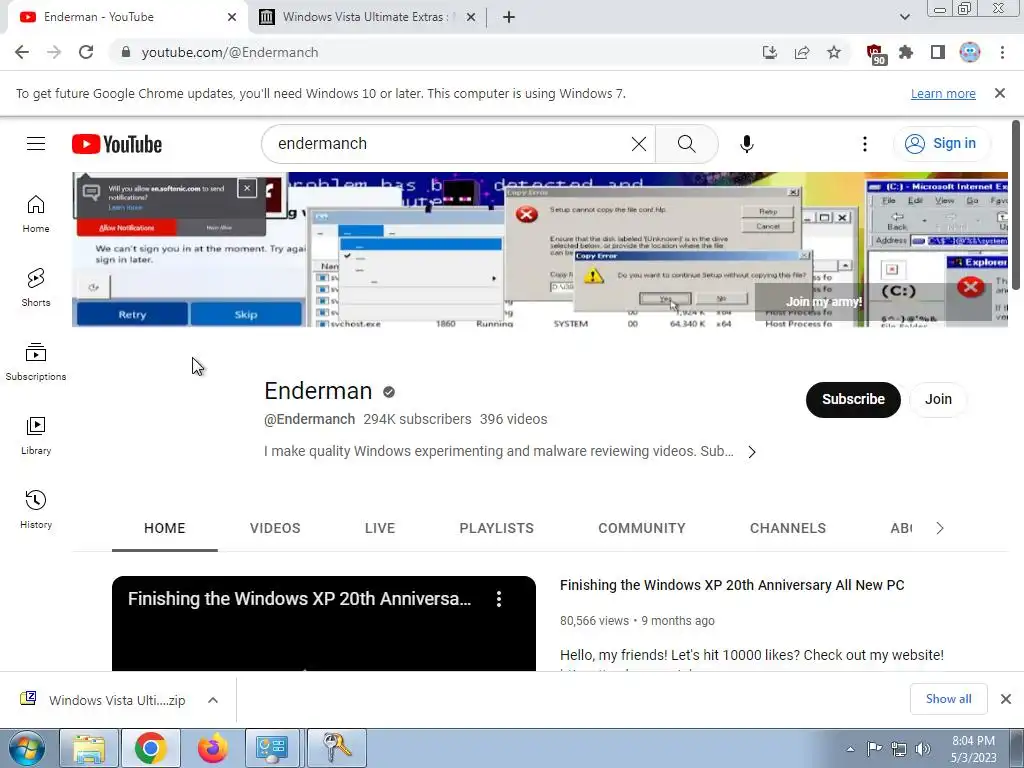Open Shorts from the sidebar
Viewport: 1024px width, 768px height.
[36, 287]
